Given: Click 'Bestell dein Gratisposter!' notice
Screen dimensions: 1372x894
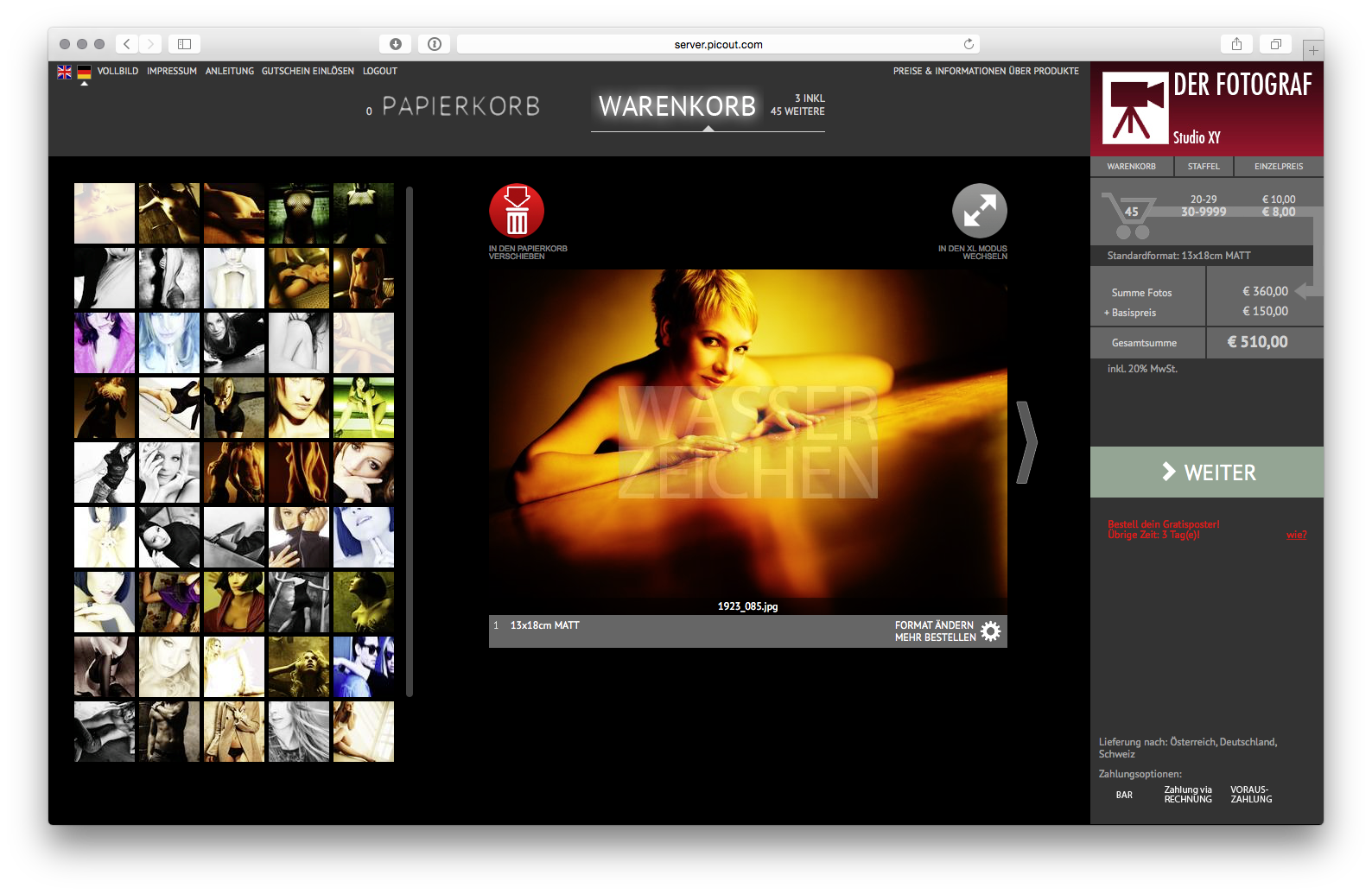Looking at the screenshot, I should (x=1164, y=524).
